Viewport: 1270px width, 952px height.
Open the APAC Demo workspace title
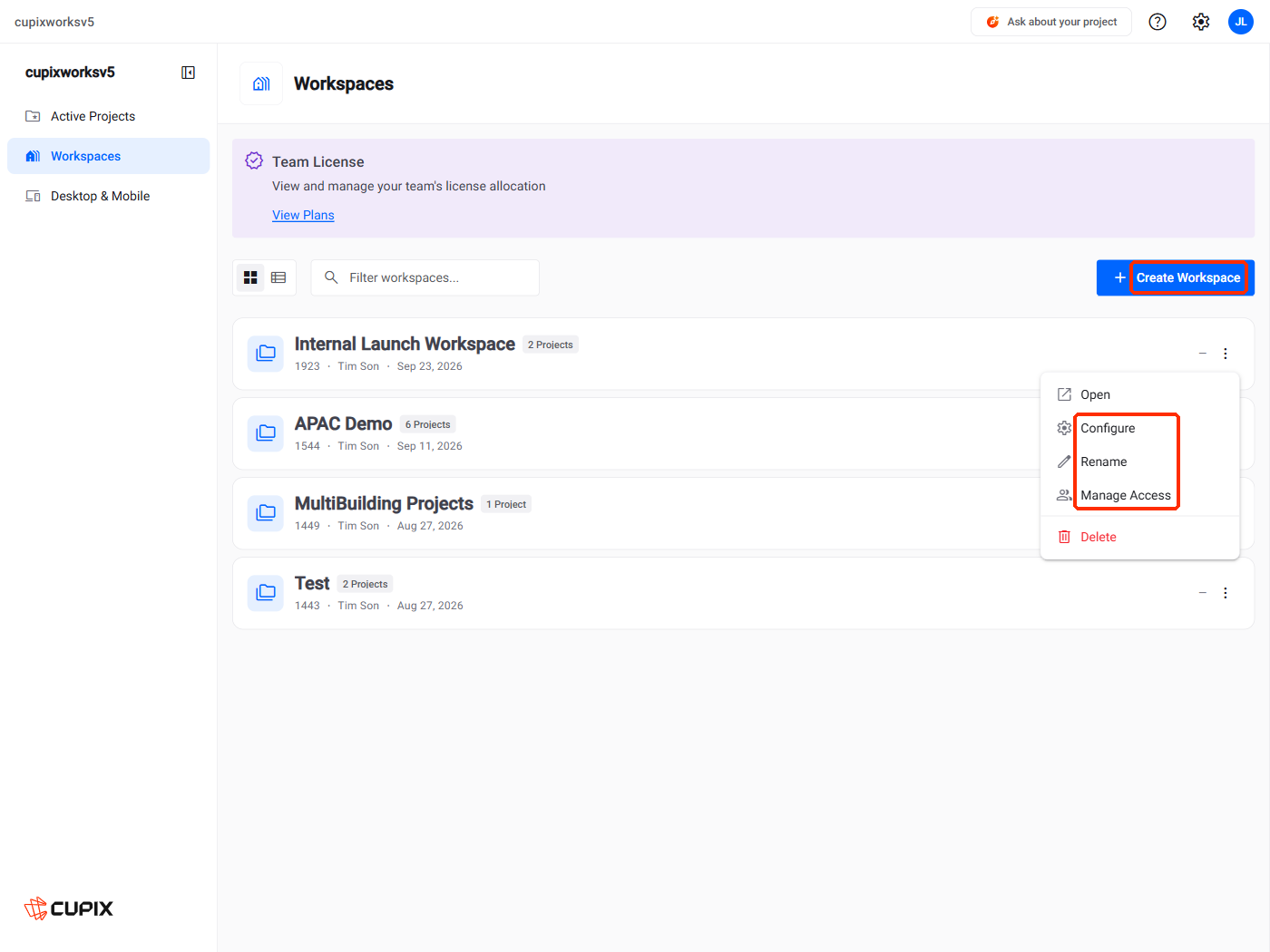point(343,424)
